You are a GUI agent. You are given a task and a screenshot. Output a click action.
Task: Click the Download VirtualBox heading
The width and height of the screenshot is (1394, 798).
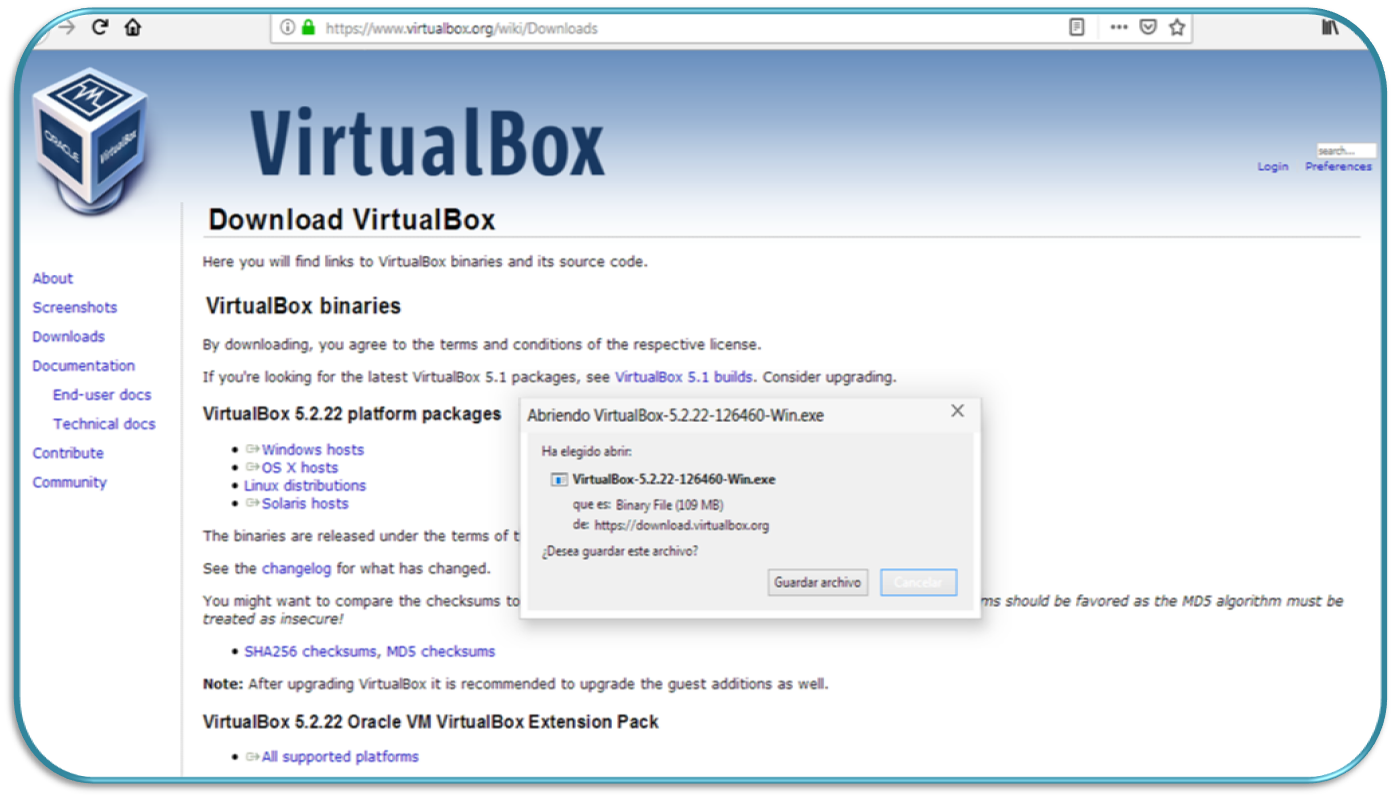tap(352, 220)
